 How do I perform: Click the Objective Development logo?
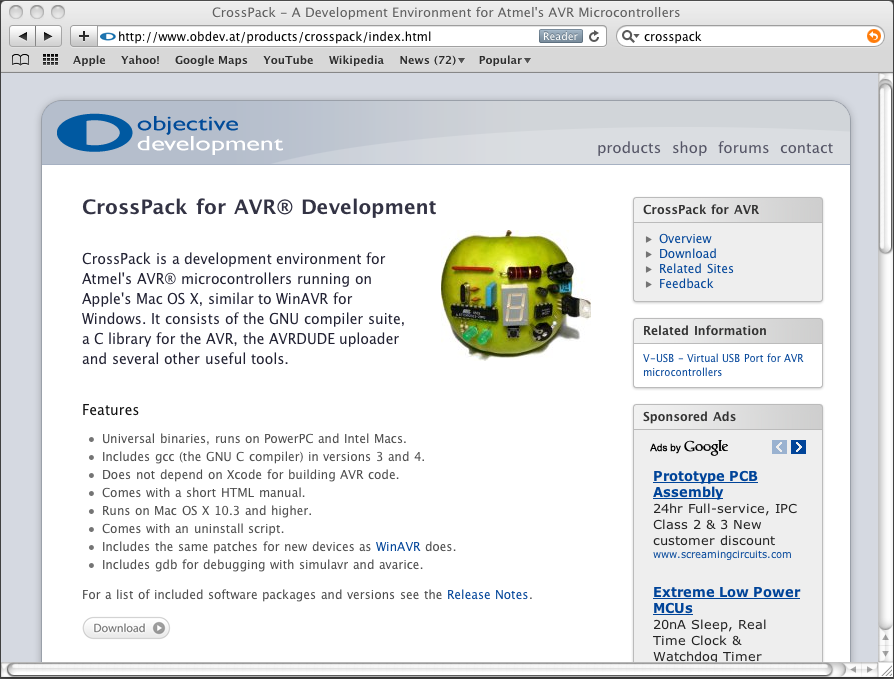tap(170, 133)
